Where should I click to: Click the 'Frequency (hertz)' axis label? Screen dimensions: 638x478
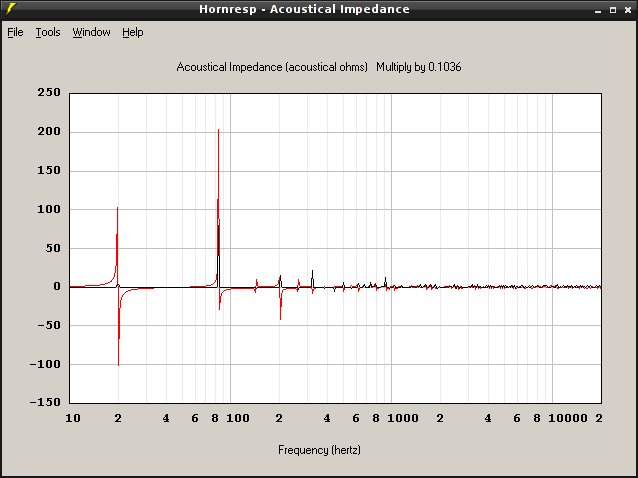tap(319, 450)
